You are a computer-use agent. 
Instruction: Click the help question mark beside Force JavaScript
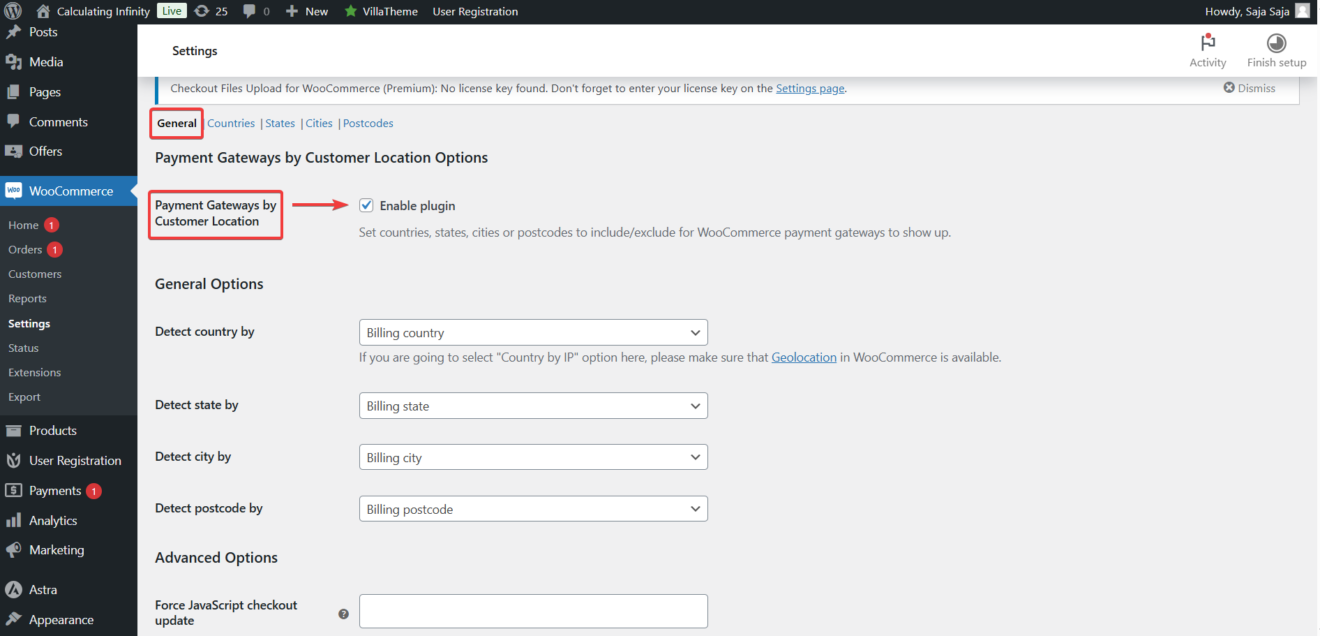(x=343, y=613)
